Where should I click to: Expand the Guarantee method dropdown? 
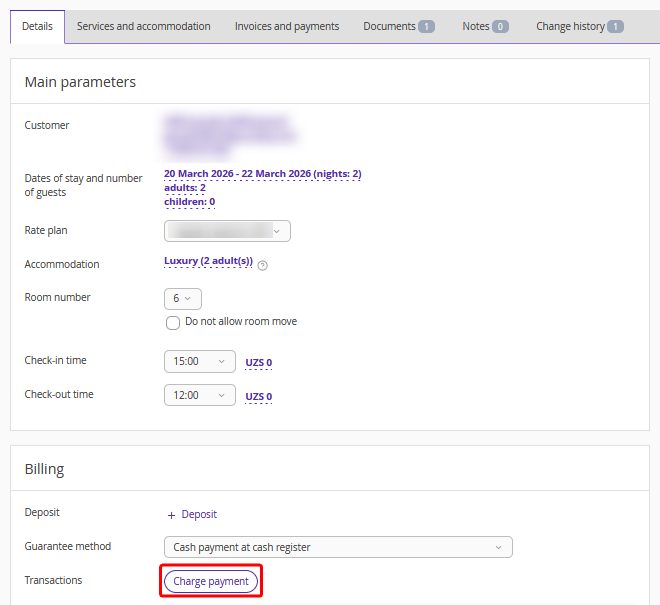click(337, 547)
